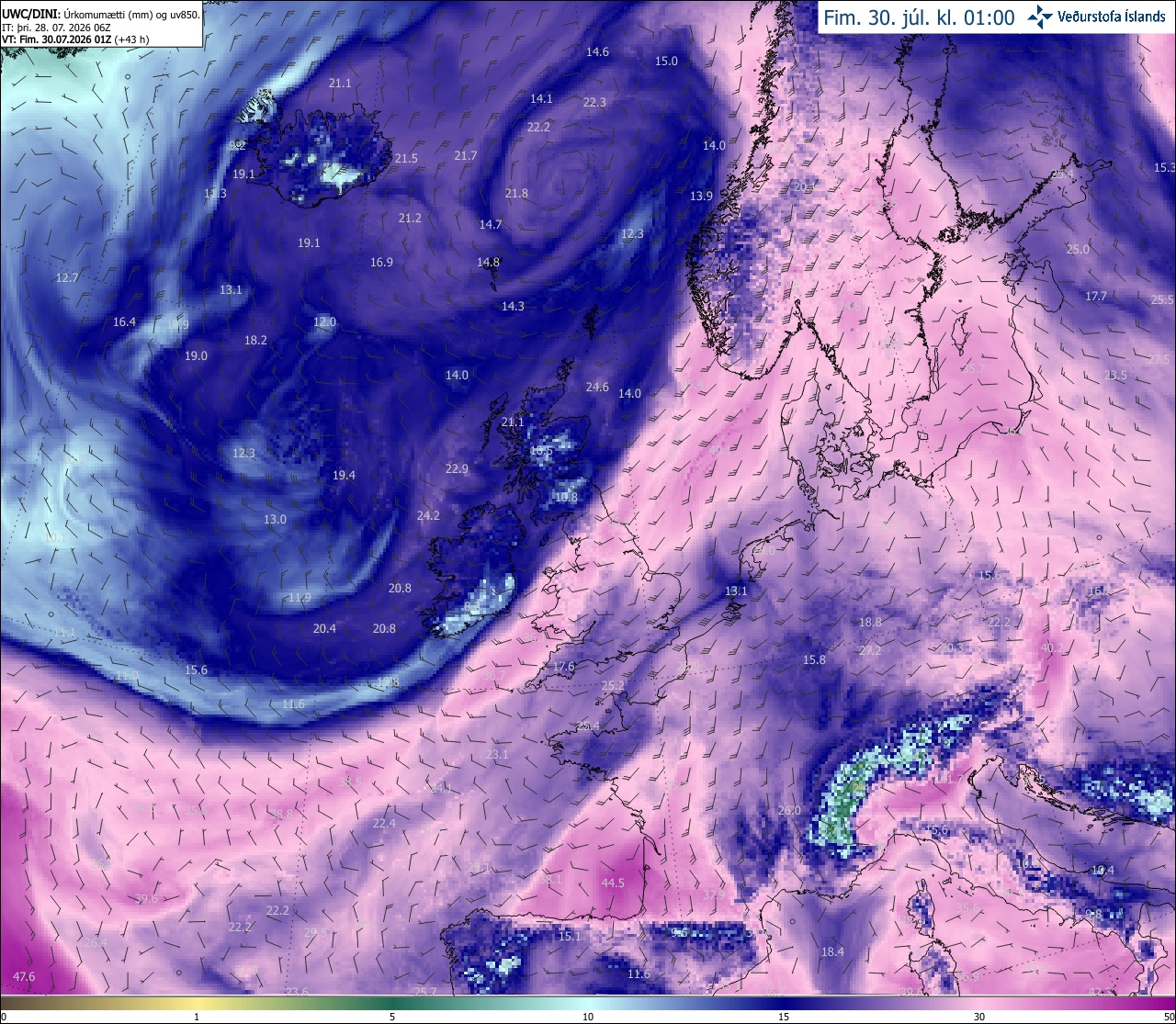Pick the color at scale value 10
The height and width of the screenshot is (1024, 1176).
pos(588,1003)
